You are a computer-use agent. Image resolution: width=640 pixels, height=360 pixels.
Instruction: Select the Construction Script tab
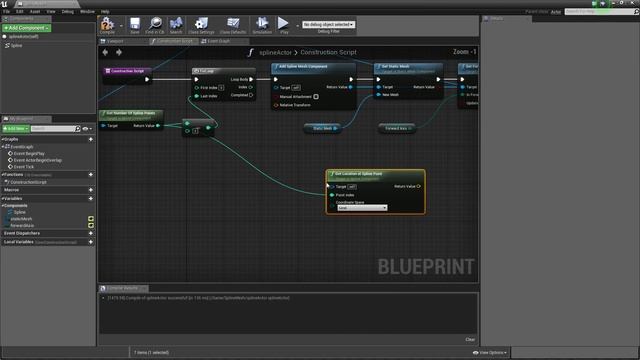click(x=173, y=41)
